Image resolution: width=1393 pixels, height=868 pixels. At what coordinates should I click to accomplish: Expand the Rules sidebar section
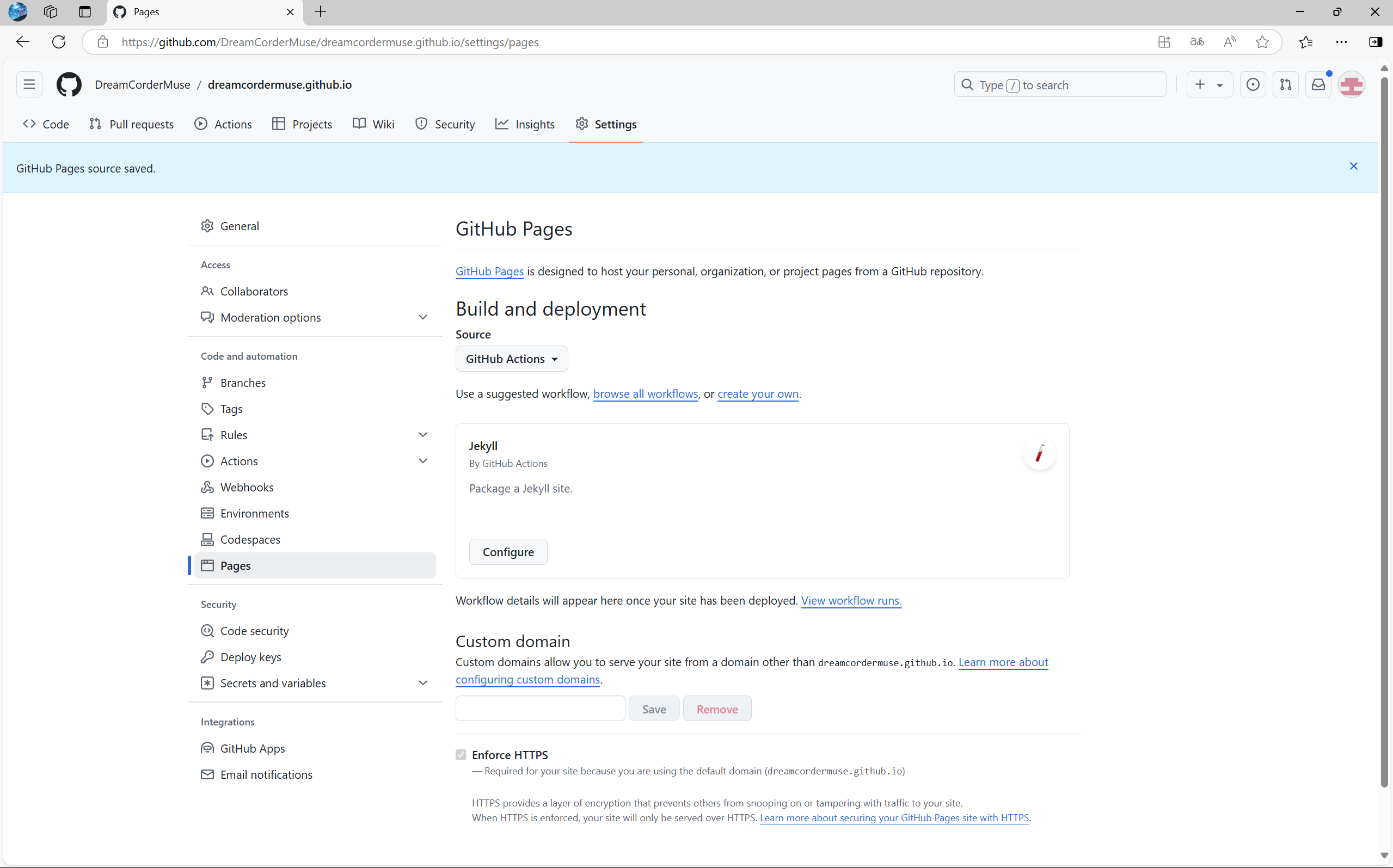coord(422,435)
